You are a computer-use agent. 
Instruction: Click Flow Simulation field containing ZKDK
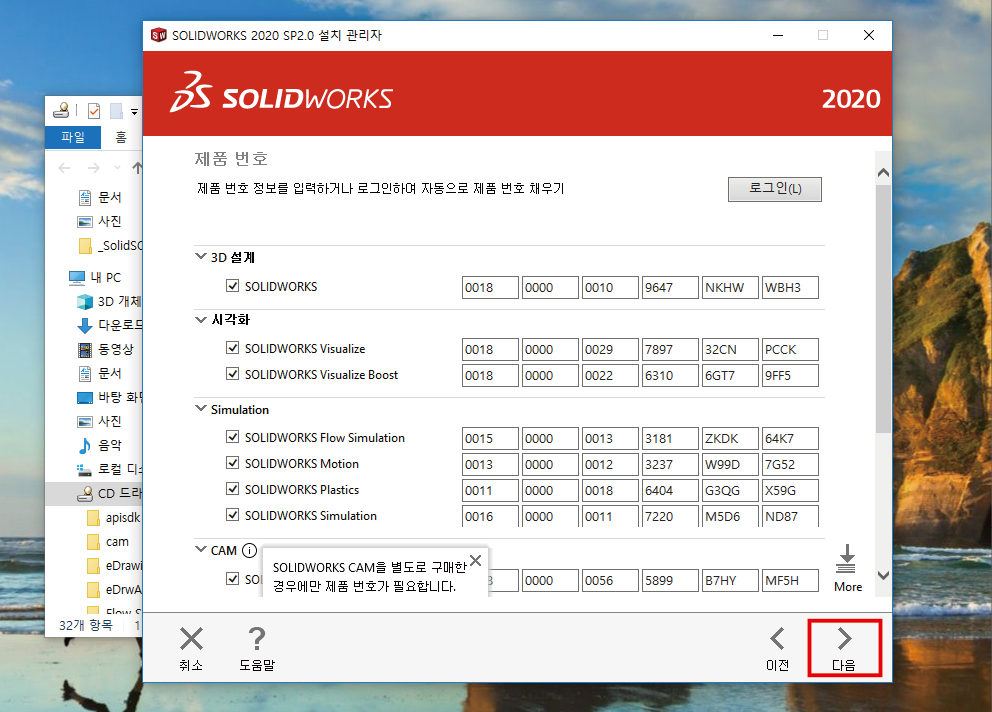pos(730,439)
